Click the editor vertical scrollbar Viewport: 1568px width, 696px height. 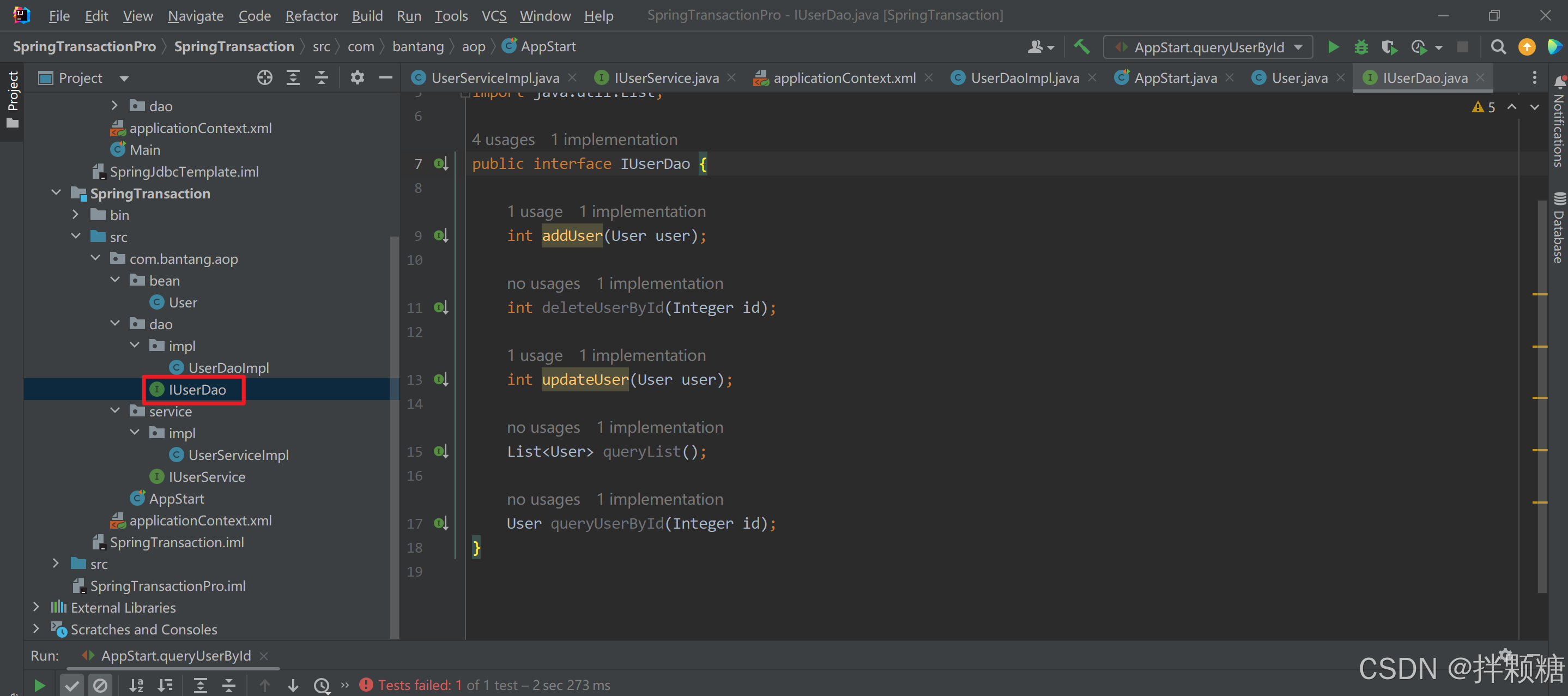[x=1541, y=396]
